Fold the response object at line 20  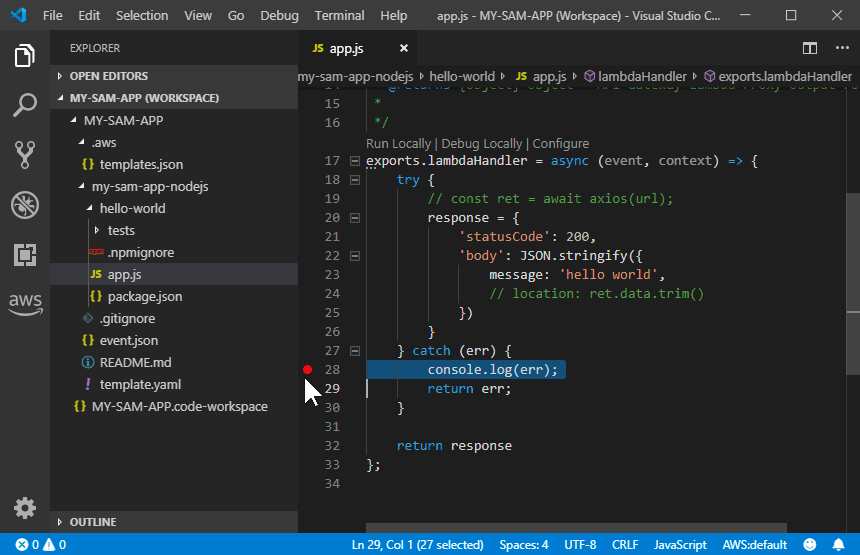point(355,218)
